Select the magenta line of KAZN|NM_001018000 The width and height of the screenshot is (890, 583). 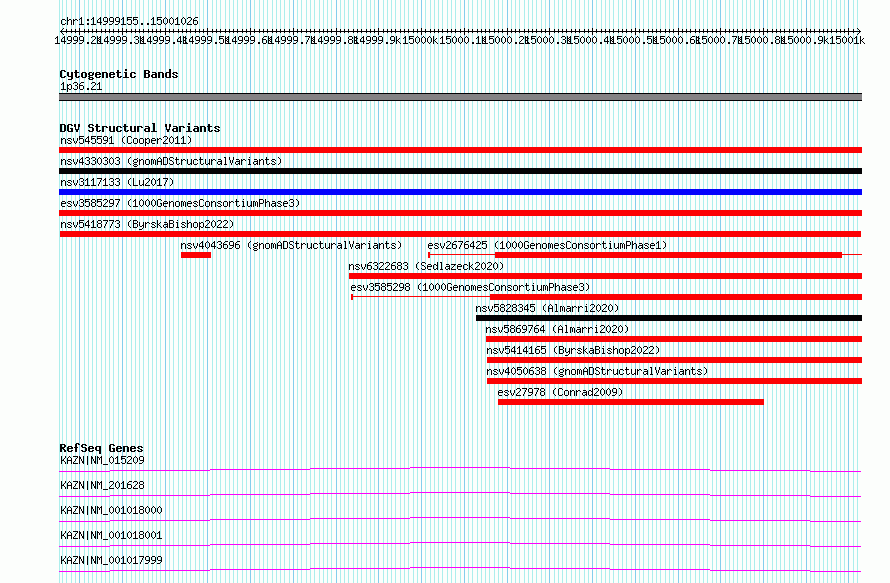pyautogui.click(x=460, y=519)
